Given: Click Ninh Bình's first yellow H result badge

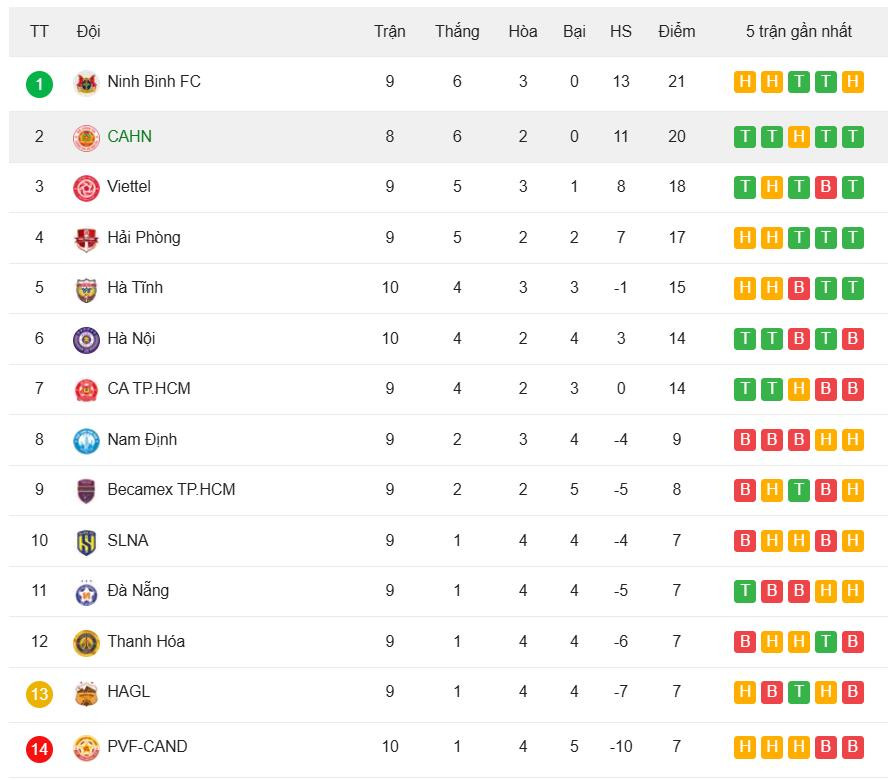Looking at the screenshot, I should click(744, 82).
